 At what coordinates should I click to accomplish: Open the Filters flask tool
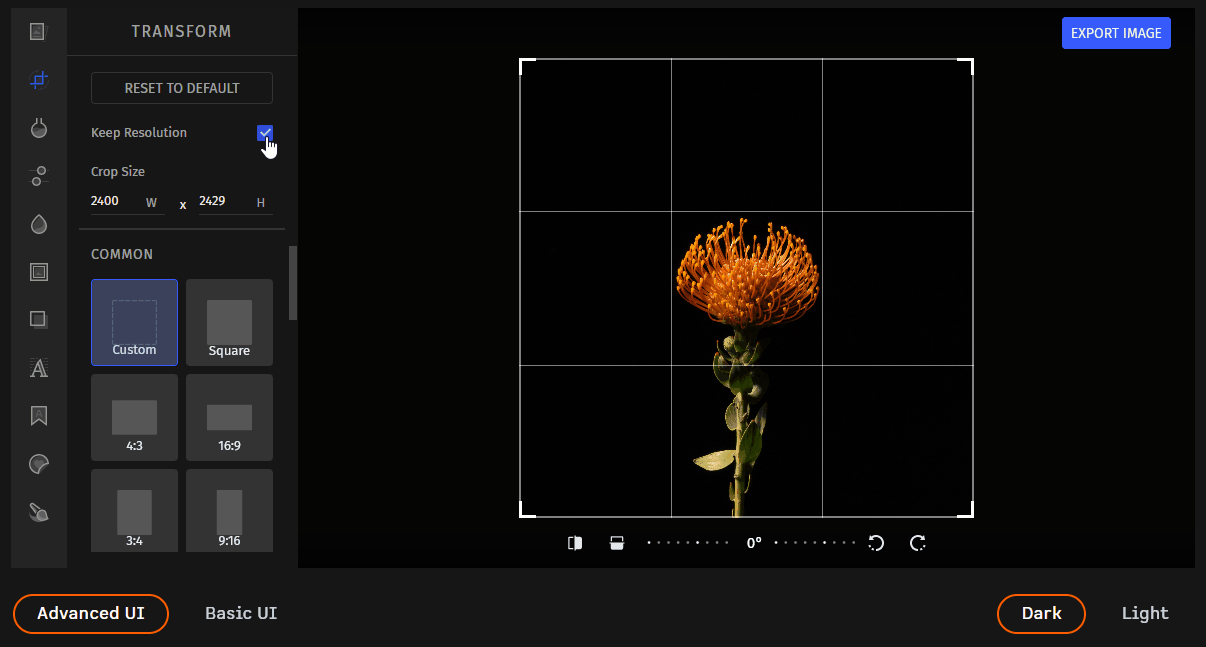point(38,128)
